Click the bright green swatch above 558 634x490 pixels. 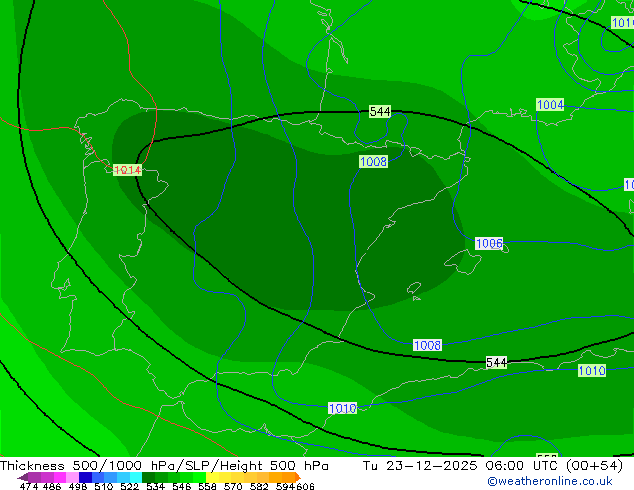(199, 477)
